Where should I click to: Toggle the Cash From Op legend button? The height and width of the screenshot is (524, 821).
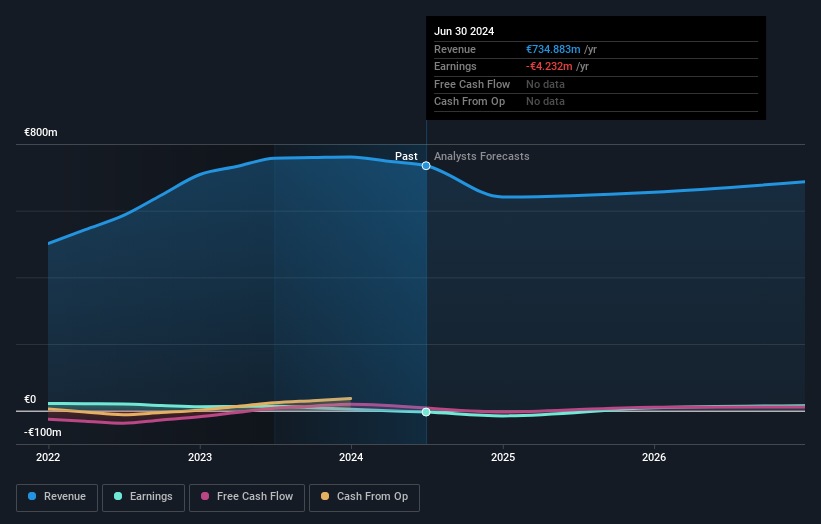tap(364, 497)
